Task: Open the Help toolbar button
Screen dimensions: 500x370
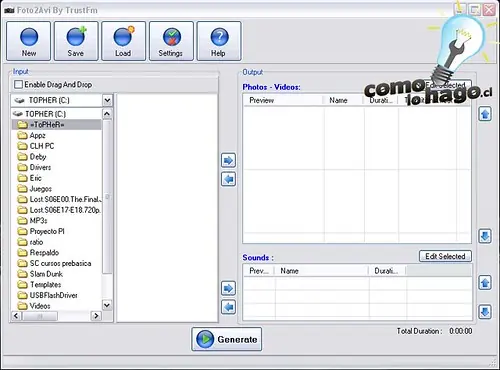Action: point(219,41)
